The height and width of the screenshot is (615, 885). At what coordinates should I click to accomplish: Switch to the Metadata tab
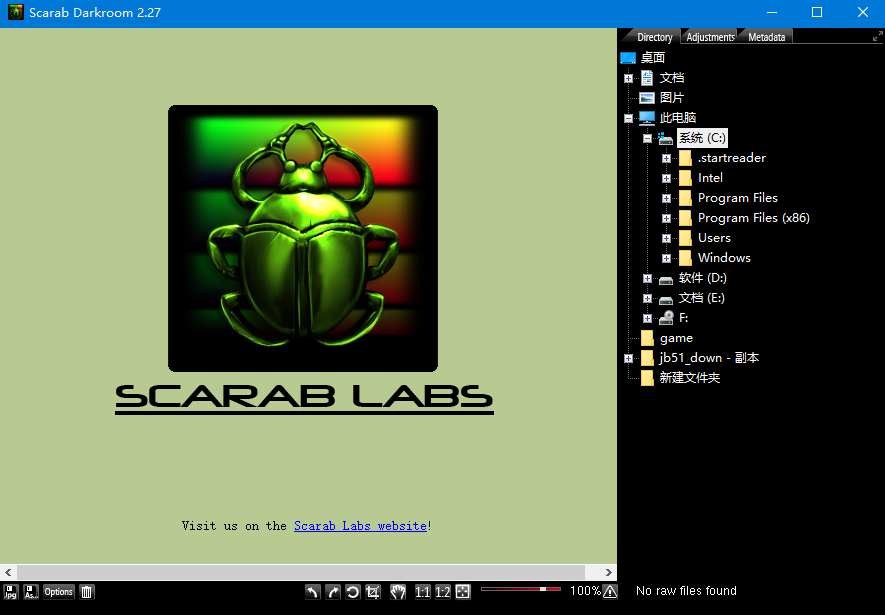click(766, 37)
